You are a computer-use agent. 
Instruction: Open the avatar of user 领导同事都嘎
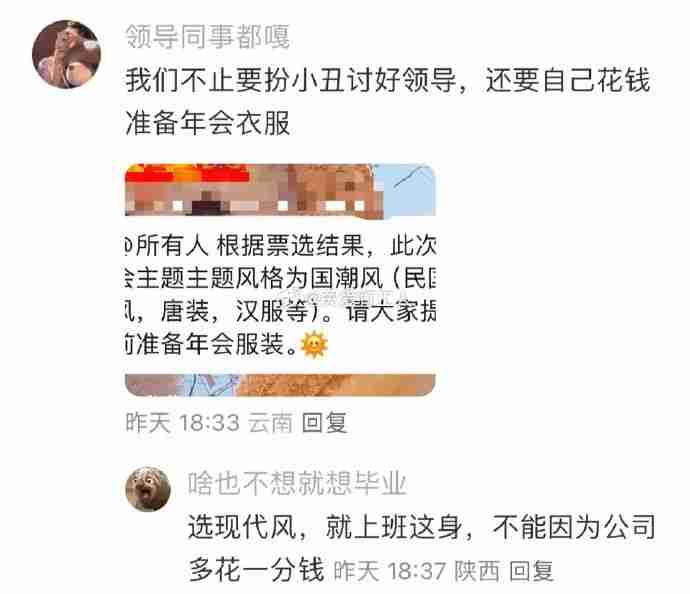66,54
